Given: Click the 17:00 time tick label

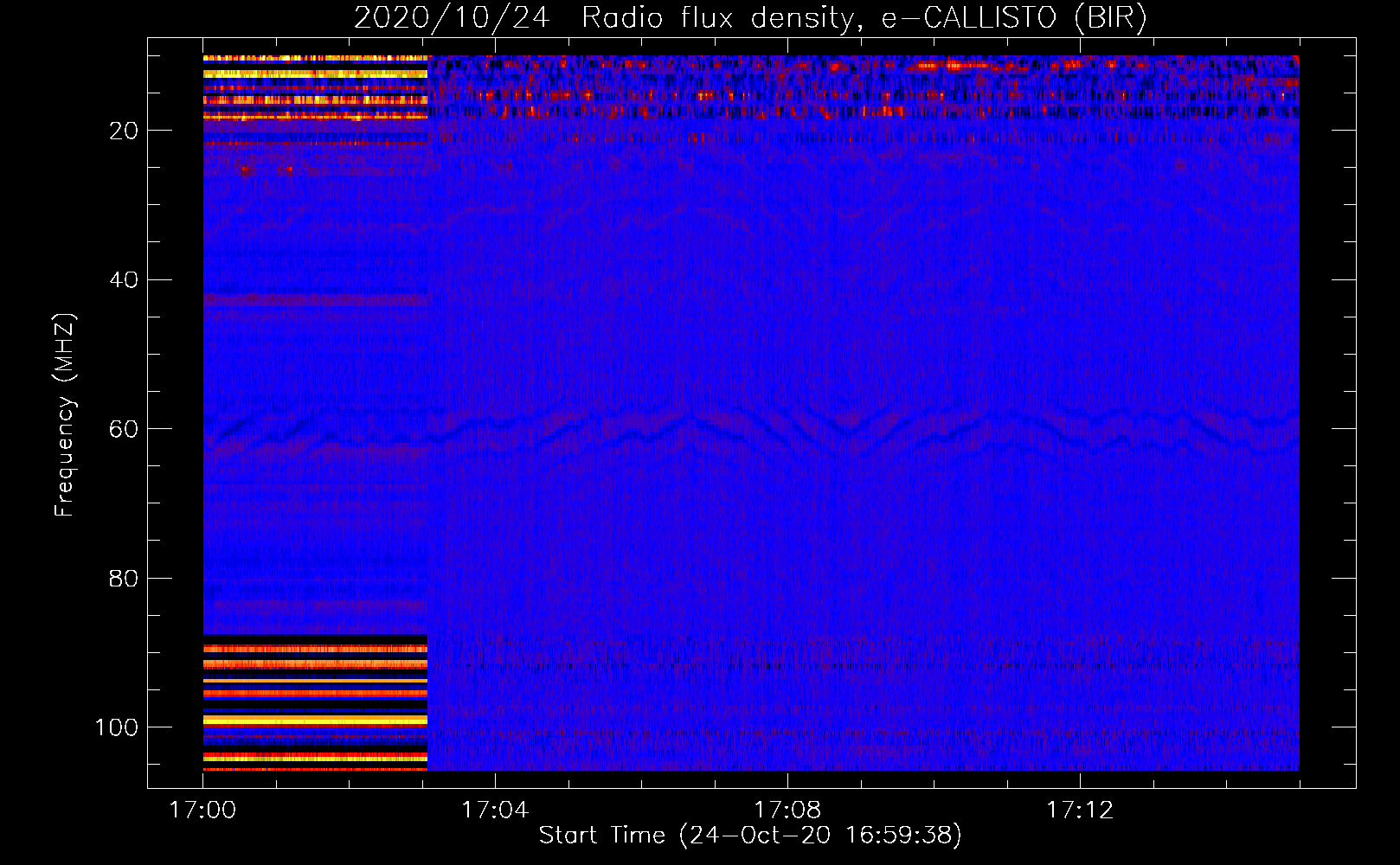Looking at the screenshot, I should pyautogui.click(x=202, y=811).
